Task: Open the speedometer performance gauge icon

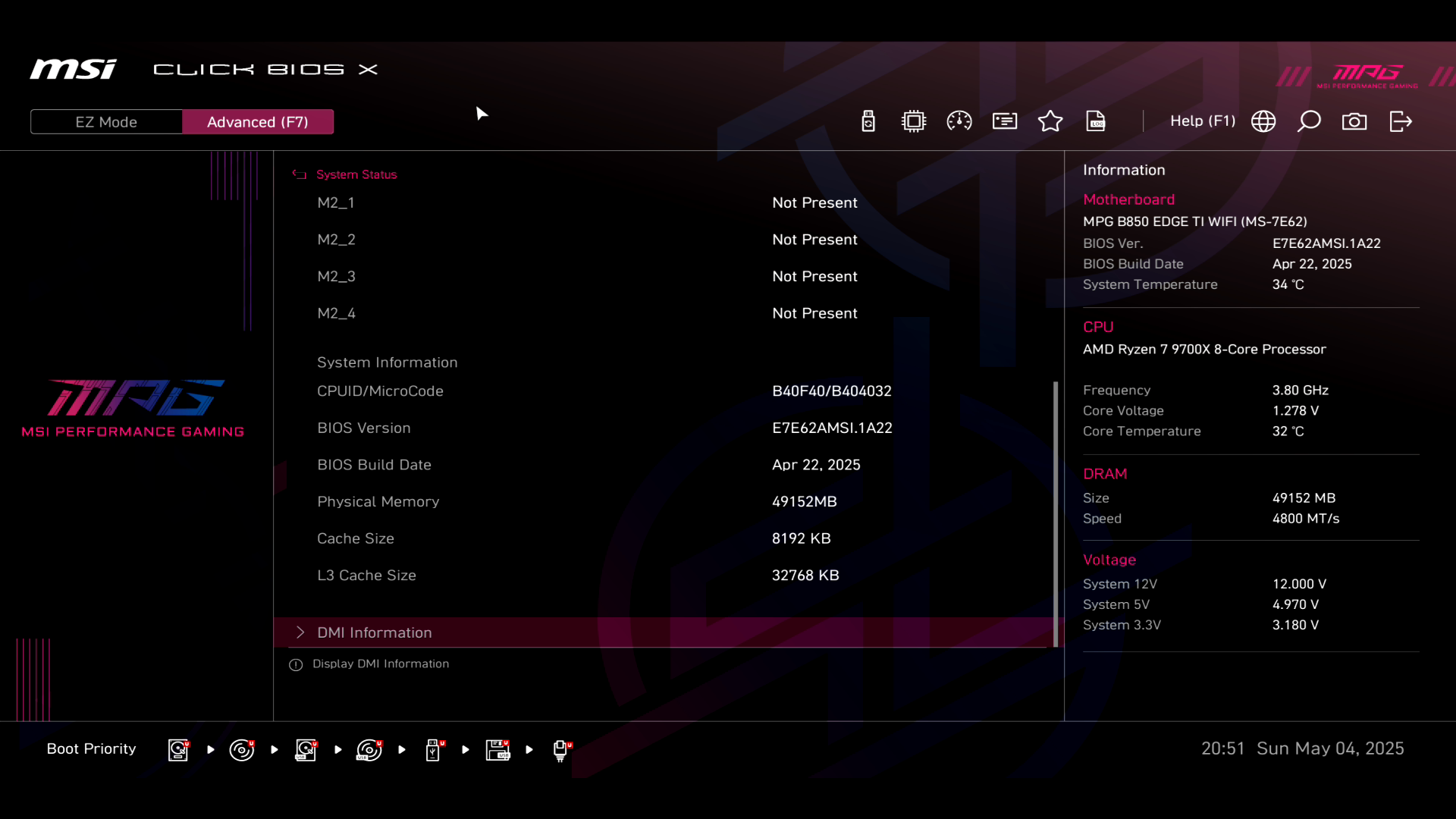Action: coord(959,121)
